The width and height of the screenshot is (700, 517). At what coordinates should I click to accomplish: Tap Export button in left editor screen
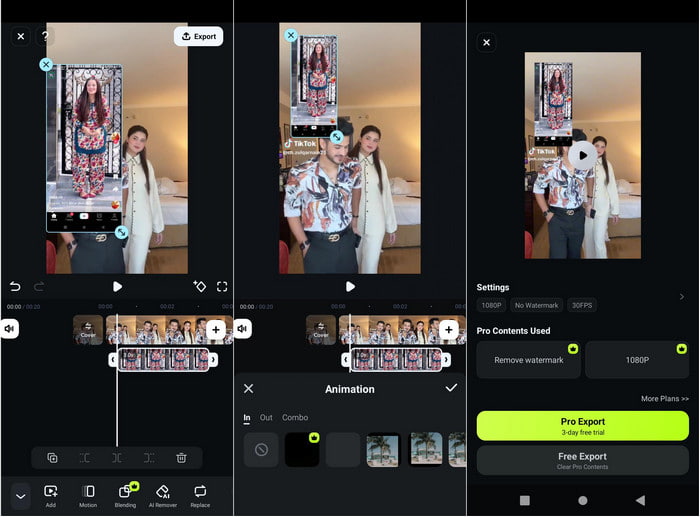pyautogui.click(x=199, y=36)
